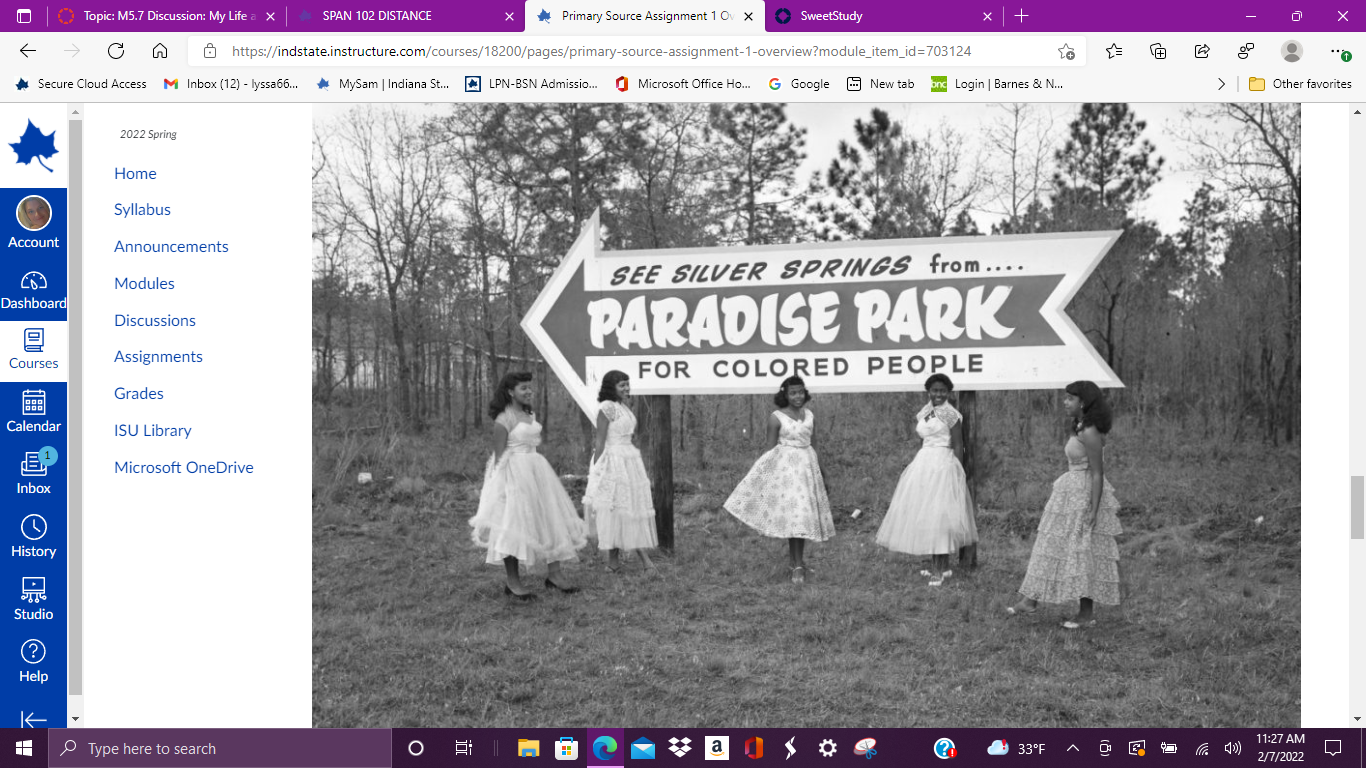Open the Assignments course link
Viewport: 1366px width, 768px height.
pyautogui.click(x=158, y=357)
